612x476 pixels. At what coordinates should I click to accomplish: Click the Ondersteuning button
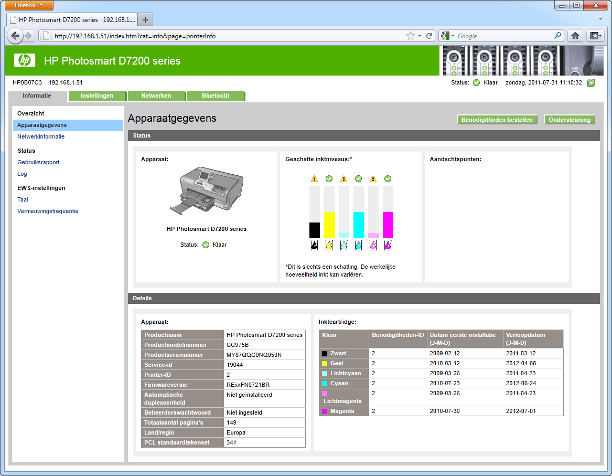568,119
